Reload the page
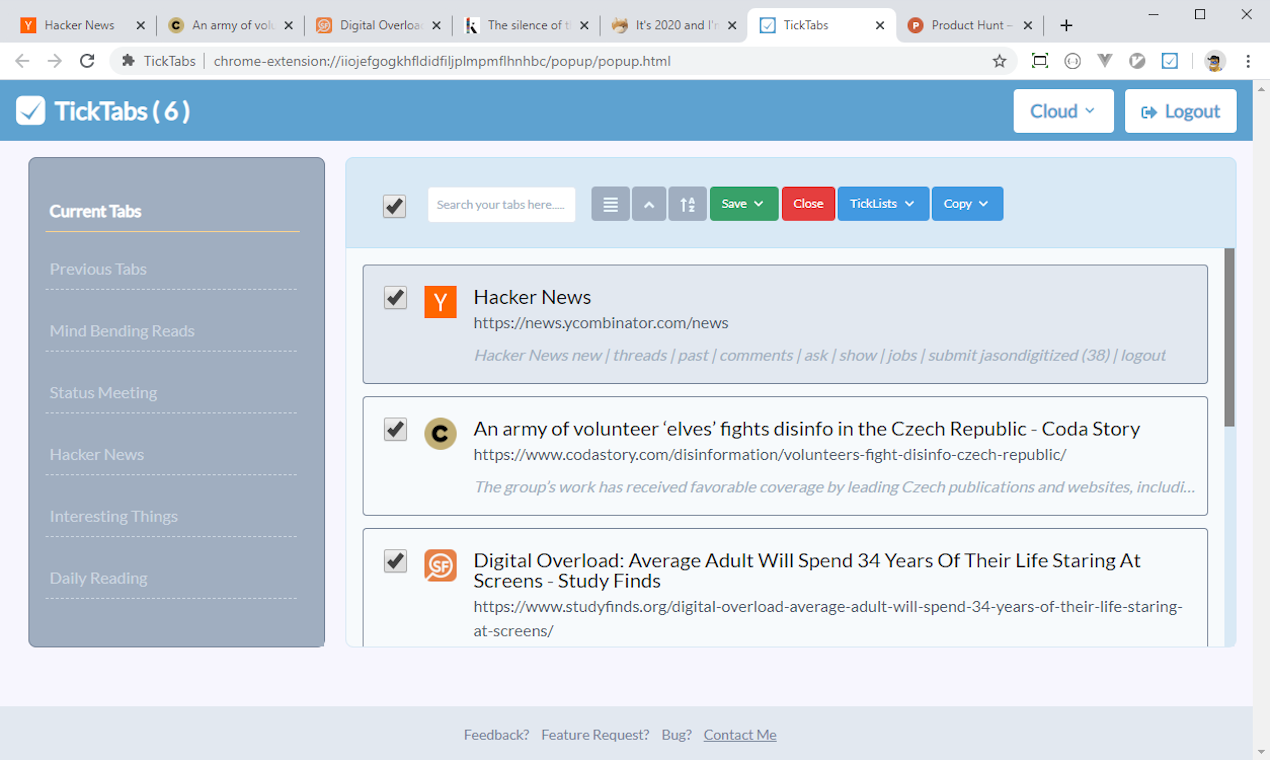The width and height of the screenshot is (1270, 760). coord(87,61)
